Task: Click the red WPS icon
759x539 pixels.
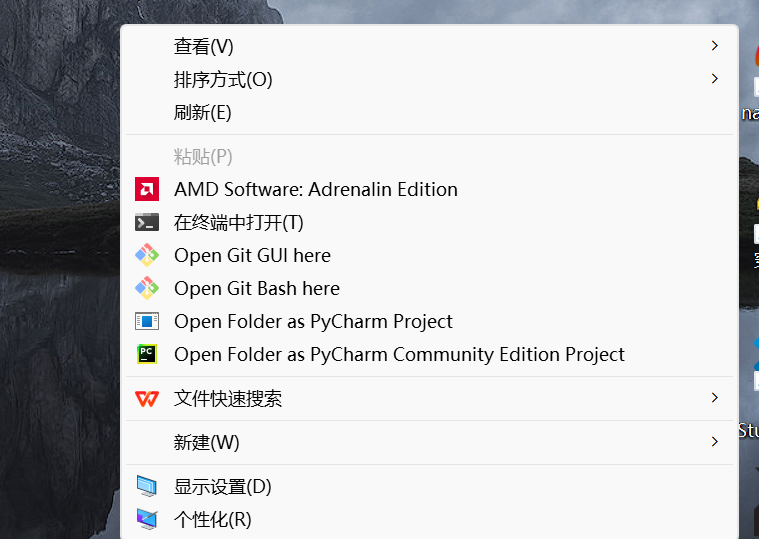Action: click(x=146, y=398)
